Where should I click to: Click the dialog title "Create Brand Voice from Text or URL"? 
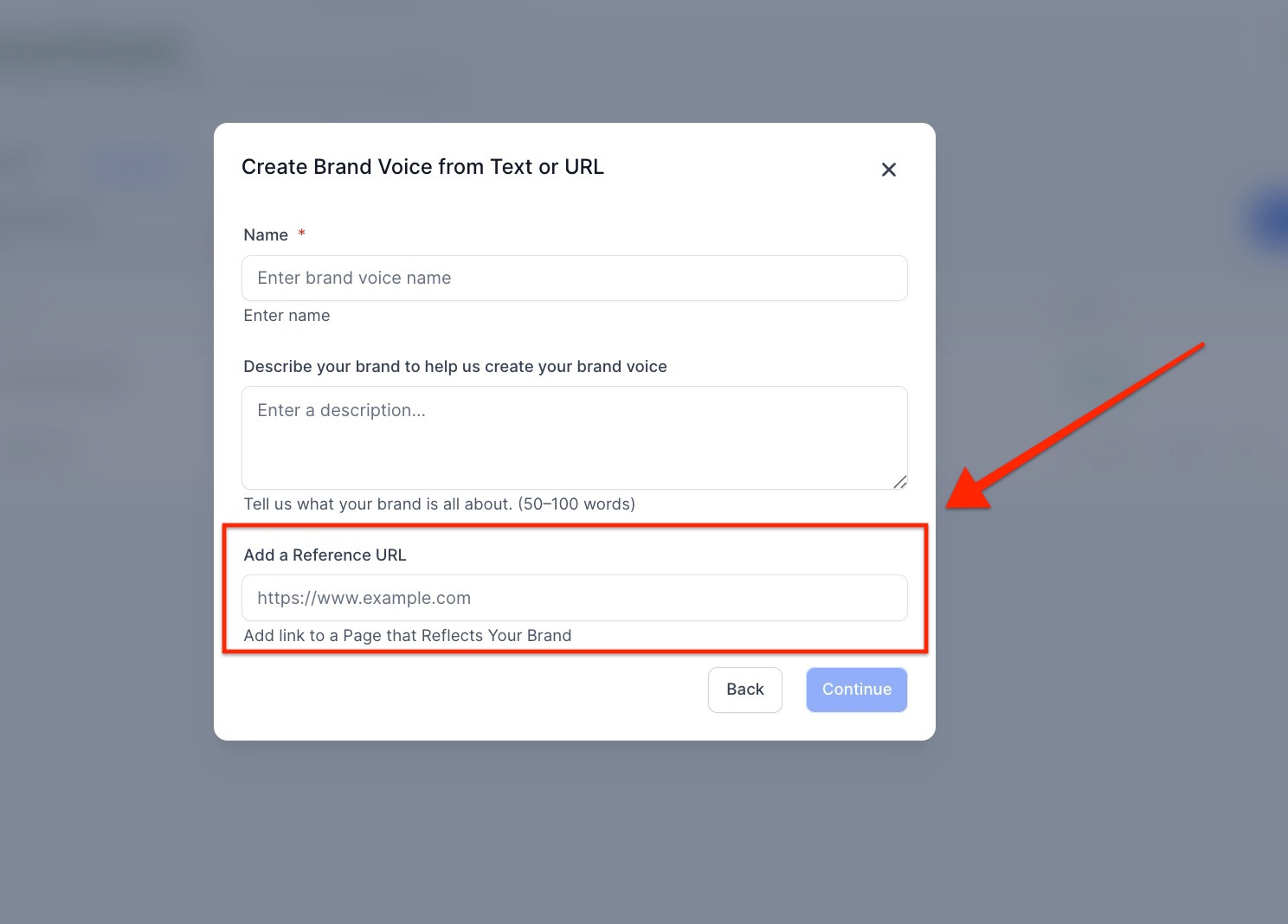(422, 167)
